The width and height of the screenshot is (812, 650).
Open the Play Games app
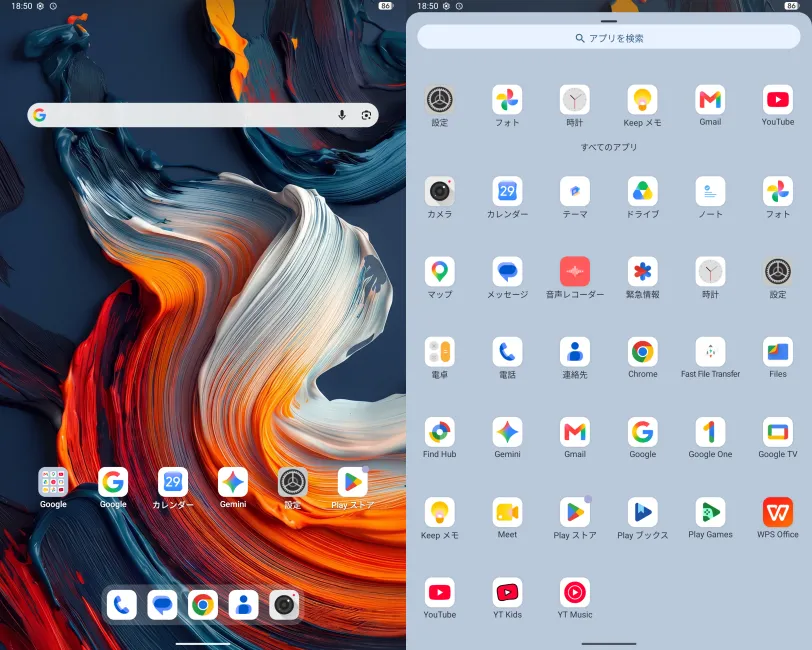[710, 512]
